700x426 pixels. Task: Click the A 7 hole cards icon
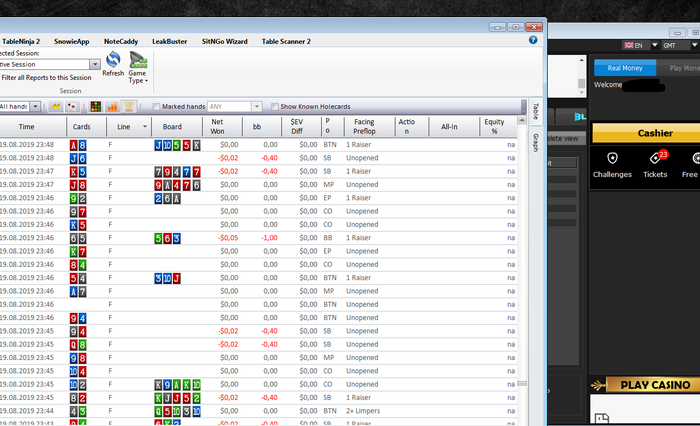pyautogui.click(x=78, y=292)
